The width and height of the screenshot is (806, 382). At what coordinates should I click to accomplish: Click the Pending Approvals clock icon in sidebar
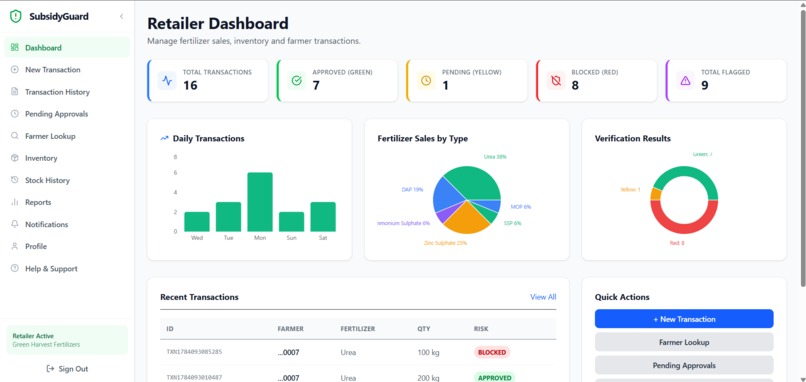tap(15, 114)
